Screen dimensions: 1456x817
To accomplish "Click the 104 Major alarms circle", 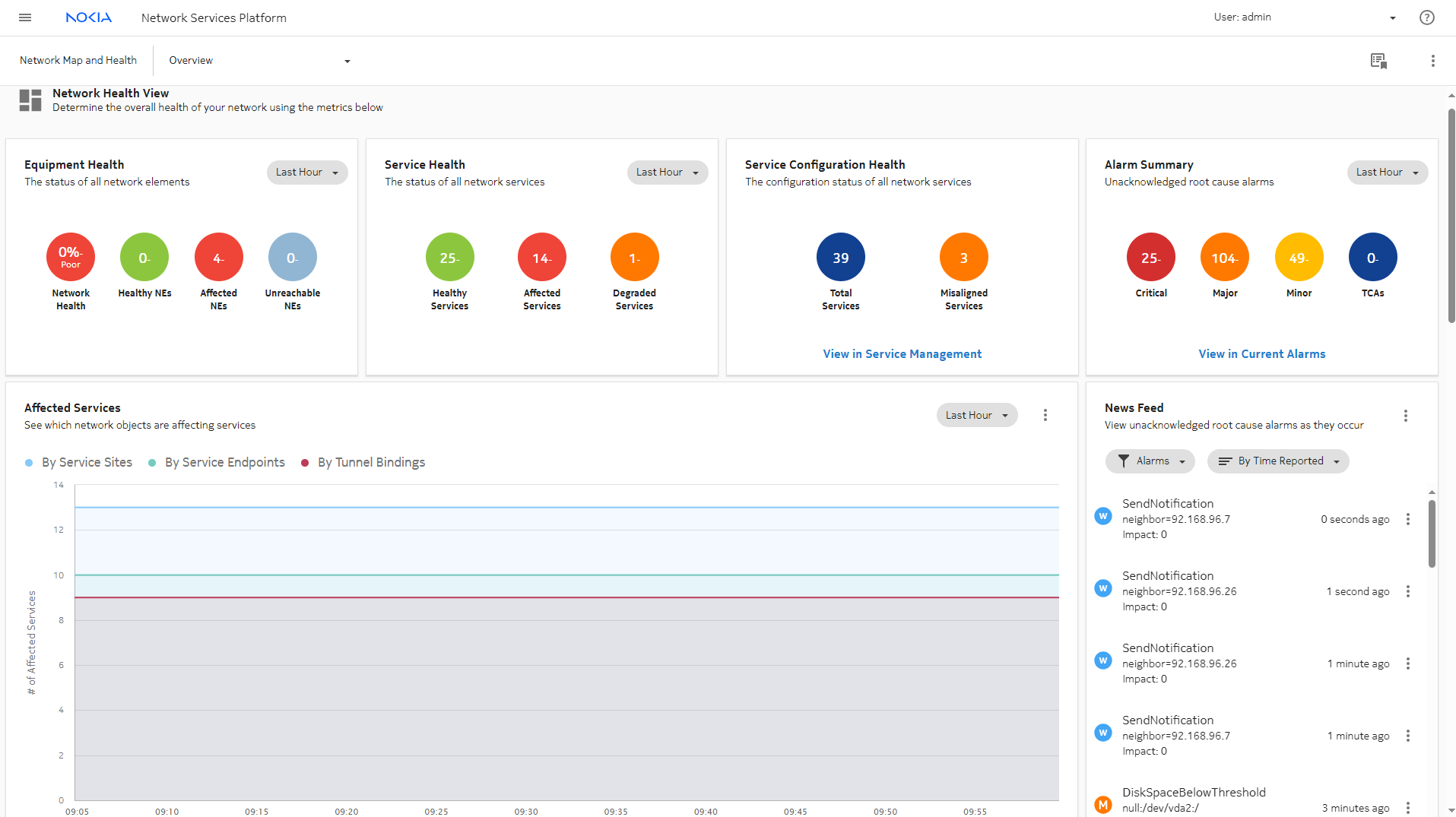I will pos(1225,257).
